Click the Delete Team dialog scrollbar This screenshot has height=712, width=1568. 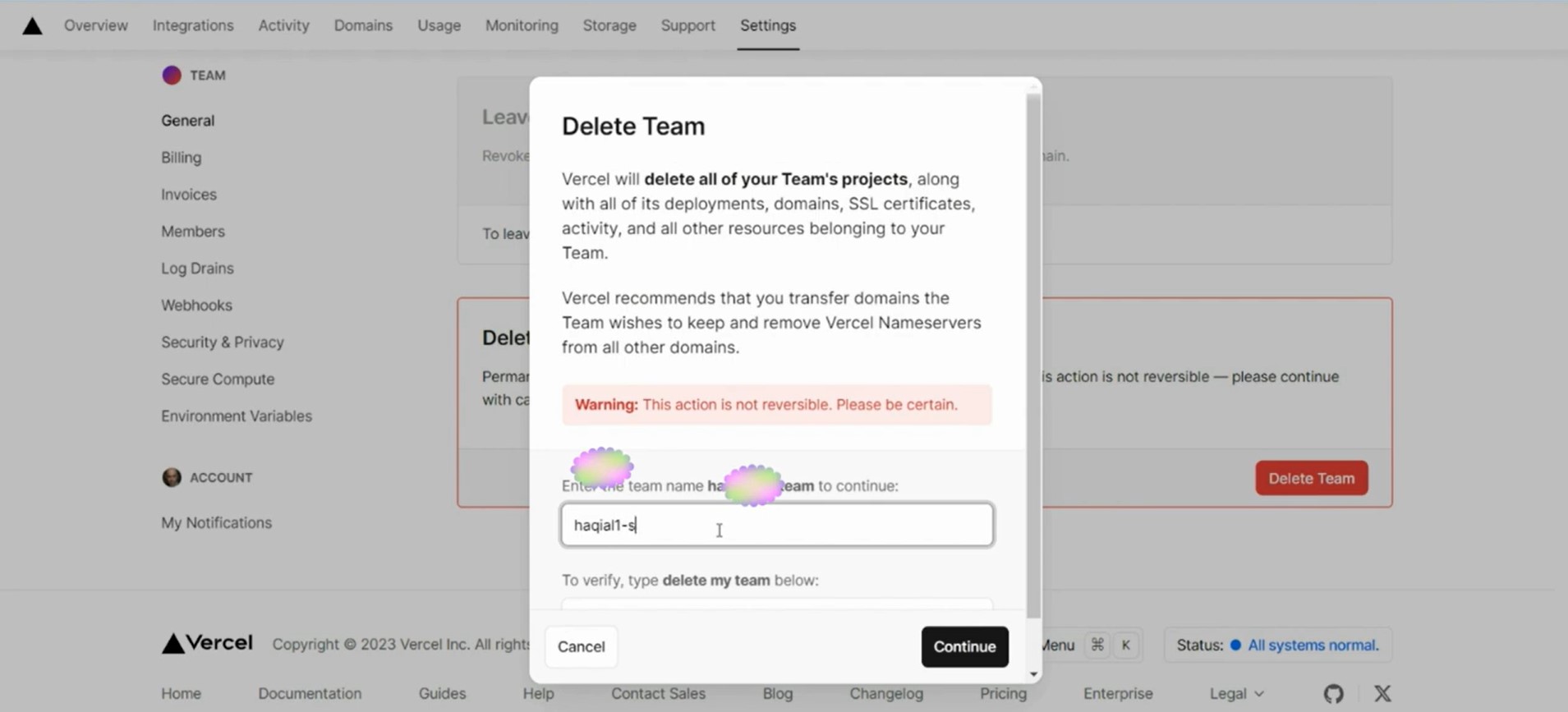(1034, 356)
